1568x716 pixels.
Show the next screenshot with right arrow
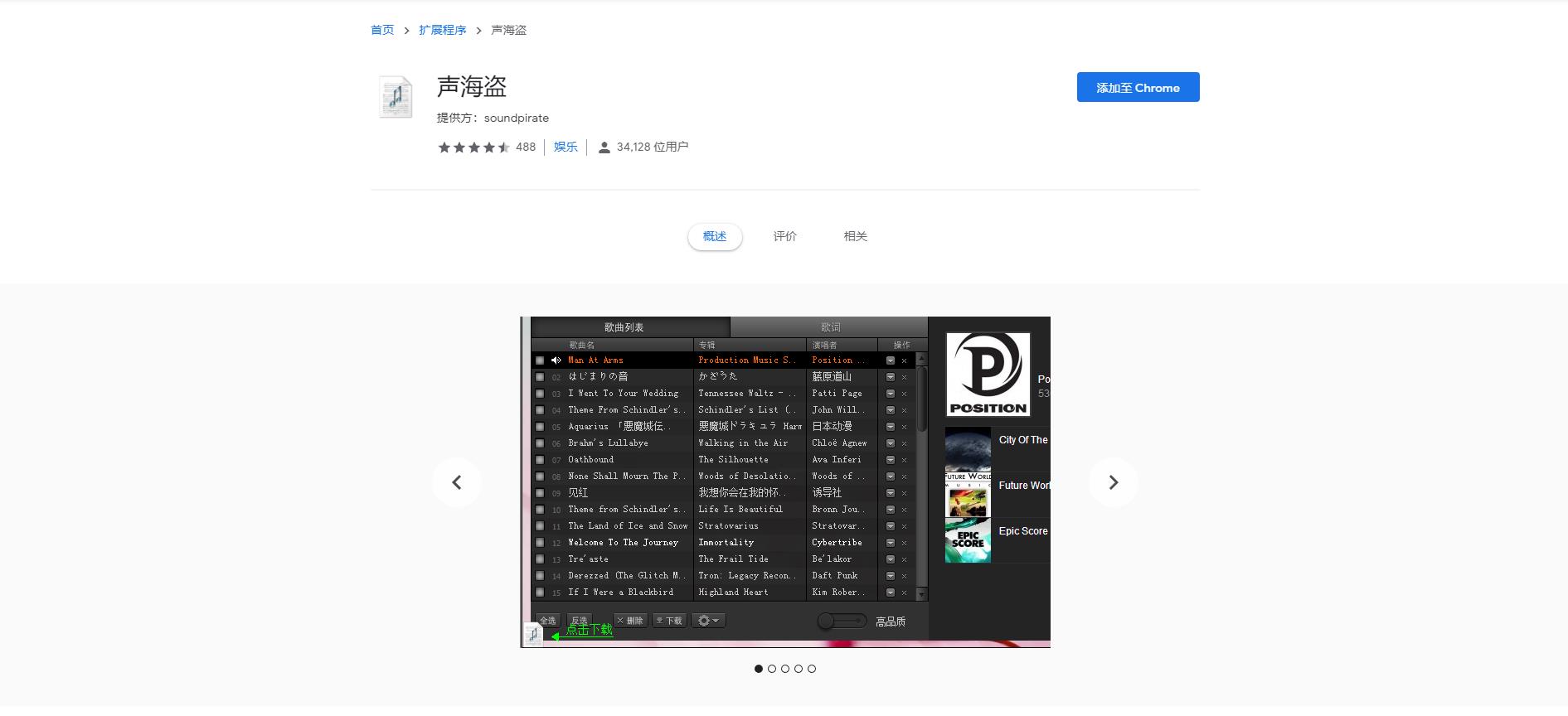point(1114,482)
